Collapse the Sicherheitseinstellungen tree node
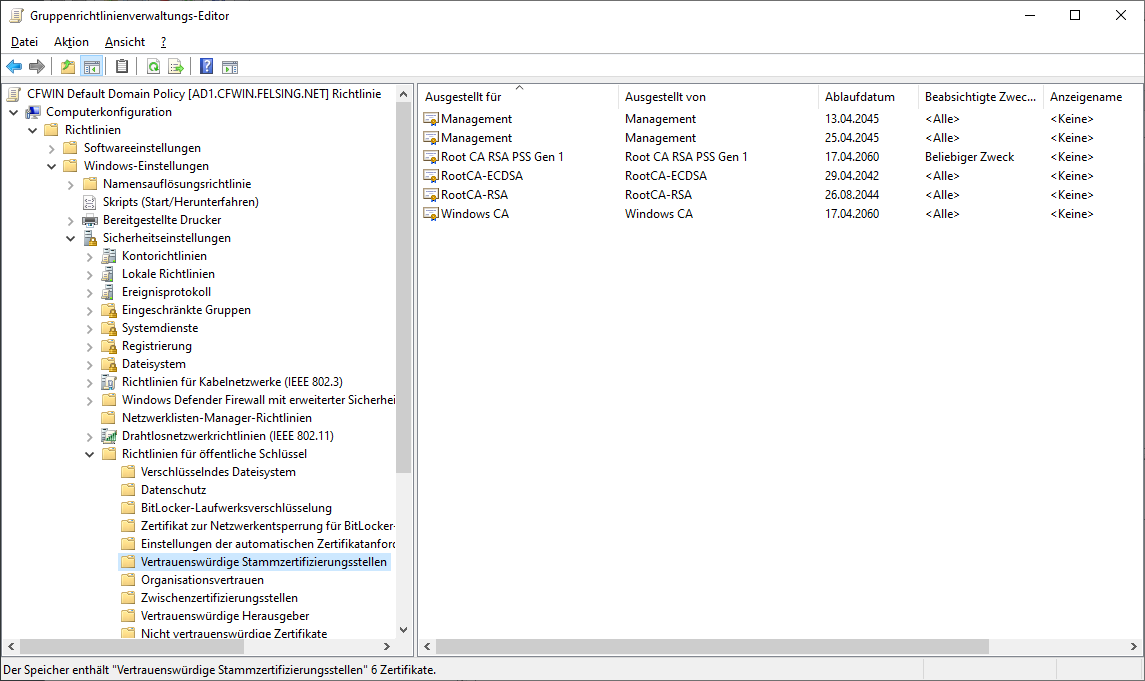This screenshot has width=1145, height=681. (71, 238)
